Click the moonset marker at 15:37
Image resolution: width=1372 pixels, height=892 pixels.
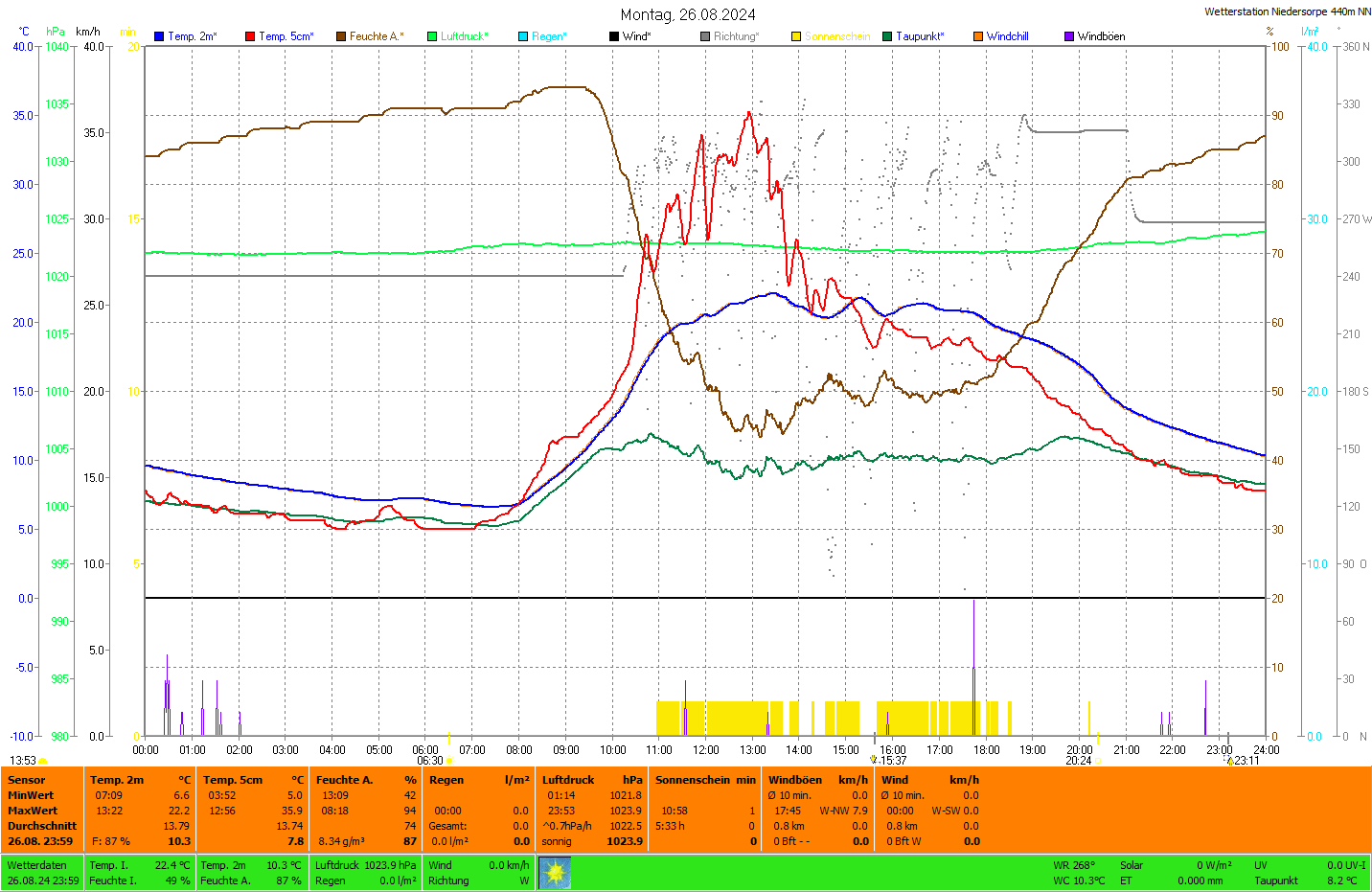873,760
